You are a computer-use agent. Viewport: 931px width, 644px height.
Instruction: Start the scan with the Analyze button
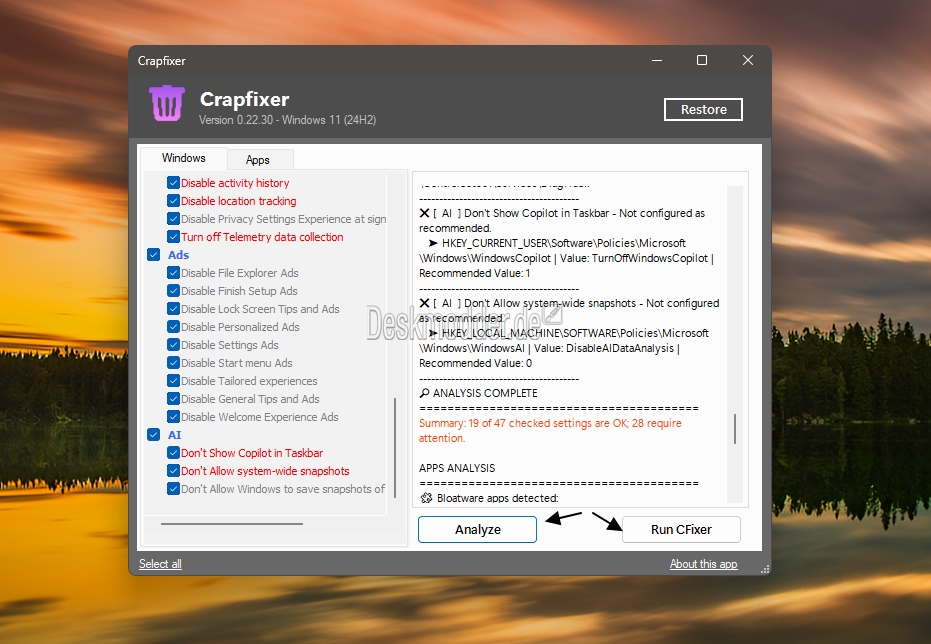coord(477,529)
